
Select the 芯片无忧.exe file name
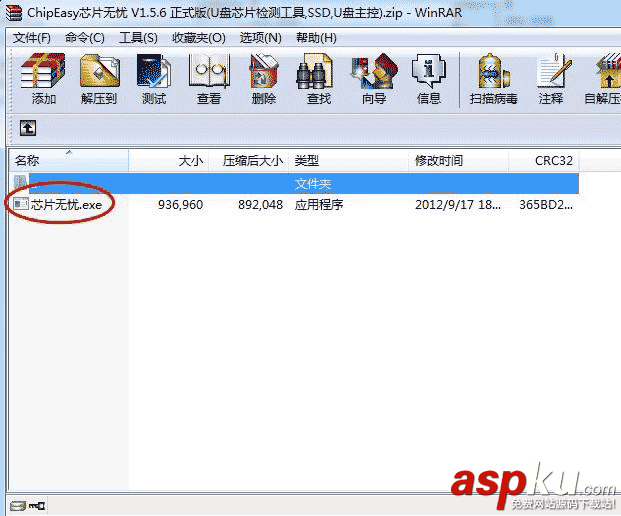pos(67,205)
